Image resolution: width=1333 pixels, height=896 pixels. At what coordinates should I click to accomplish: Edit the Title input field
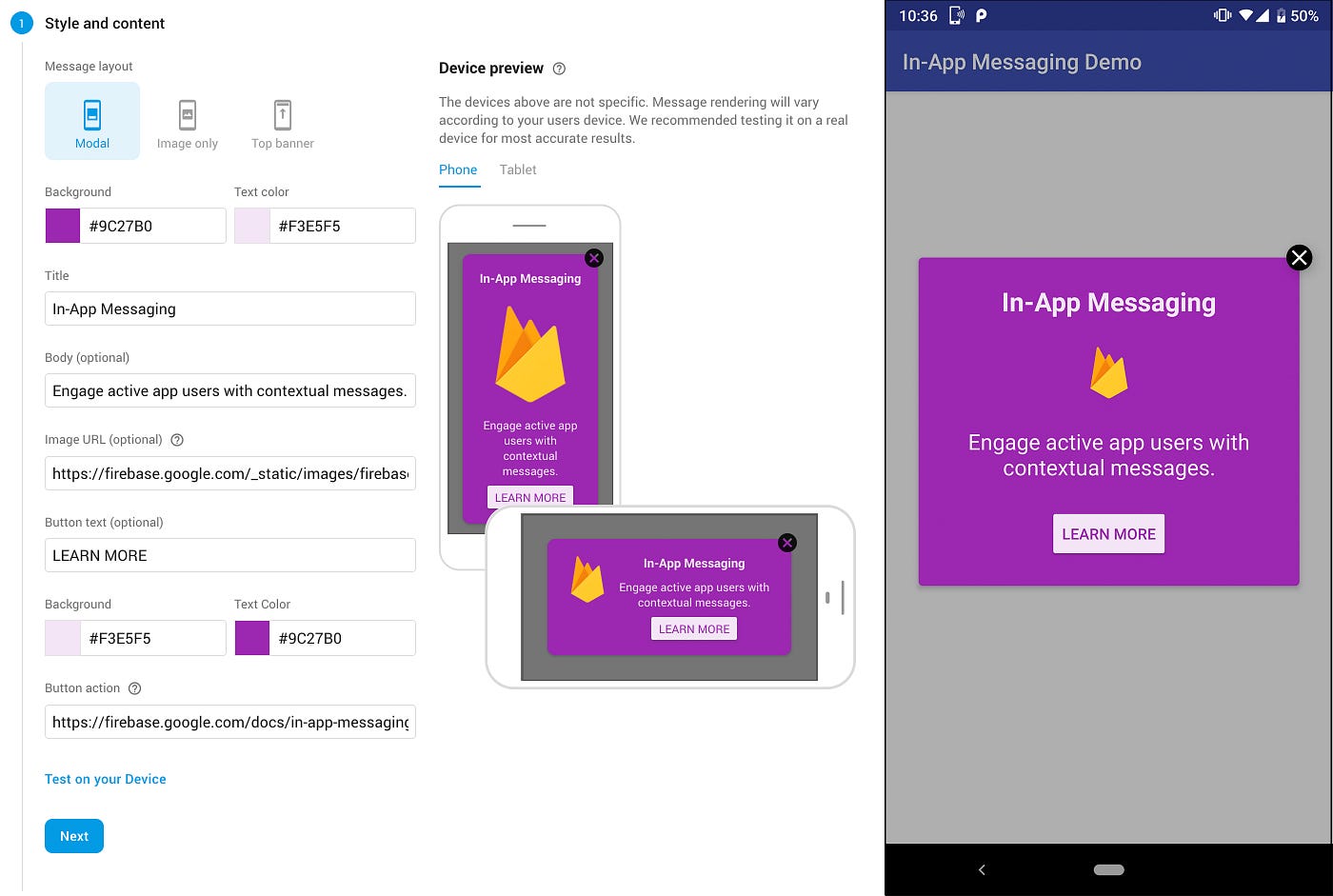click(229, 309)
